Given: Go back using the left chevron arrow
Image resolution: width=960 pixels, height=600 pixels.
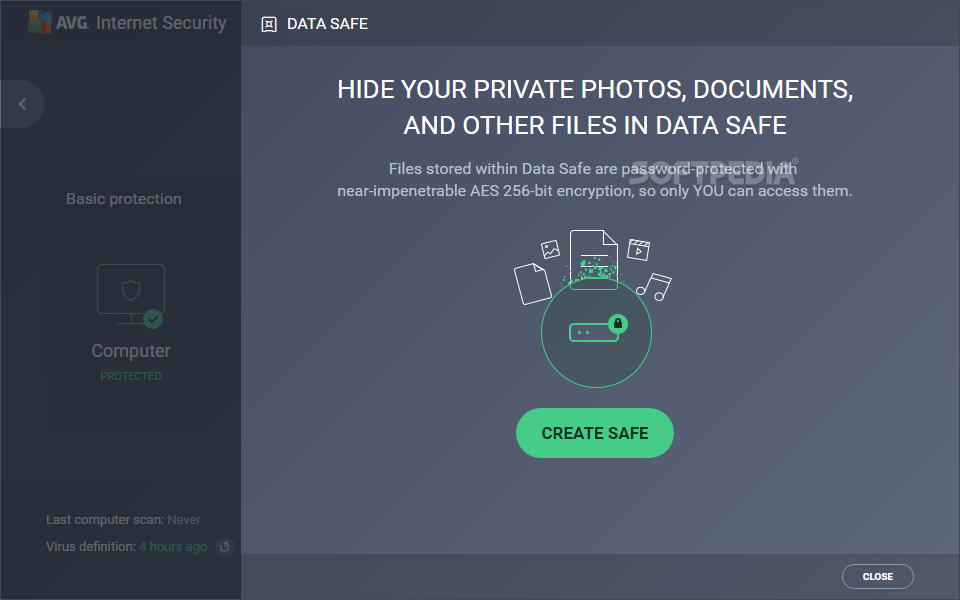Looking at the screenshot, I should (x=23, y=104).
